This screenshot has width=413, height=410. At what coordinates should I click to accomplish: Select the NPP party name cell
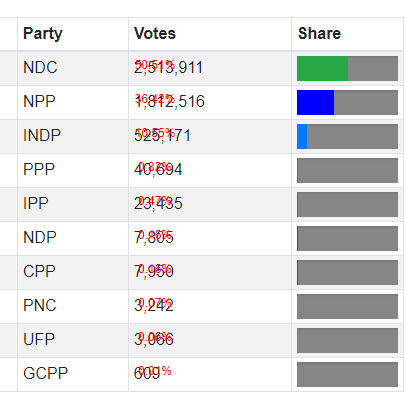tap(73, 102)
